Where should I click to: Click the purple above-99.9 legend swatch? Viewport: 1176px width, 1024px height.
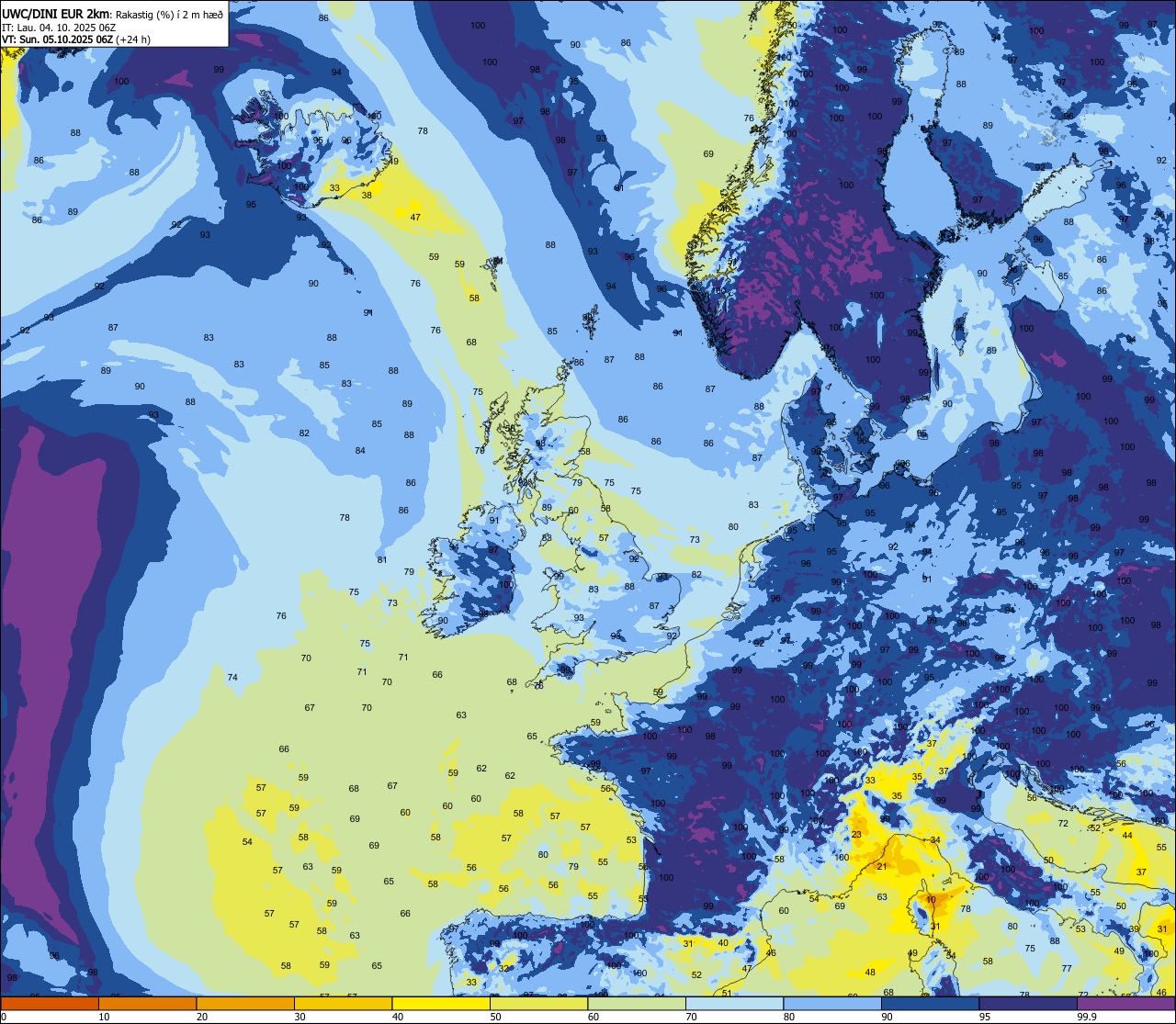[x=1125, y=1003]
